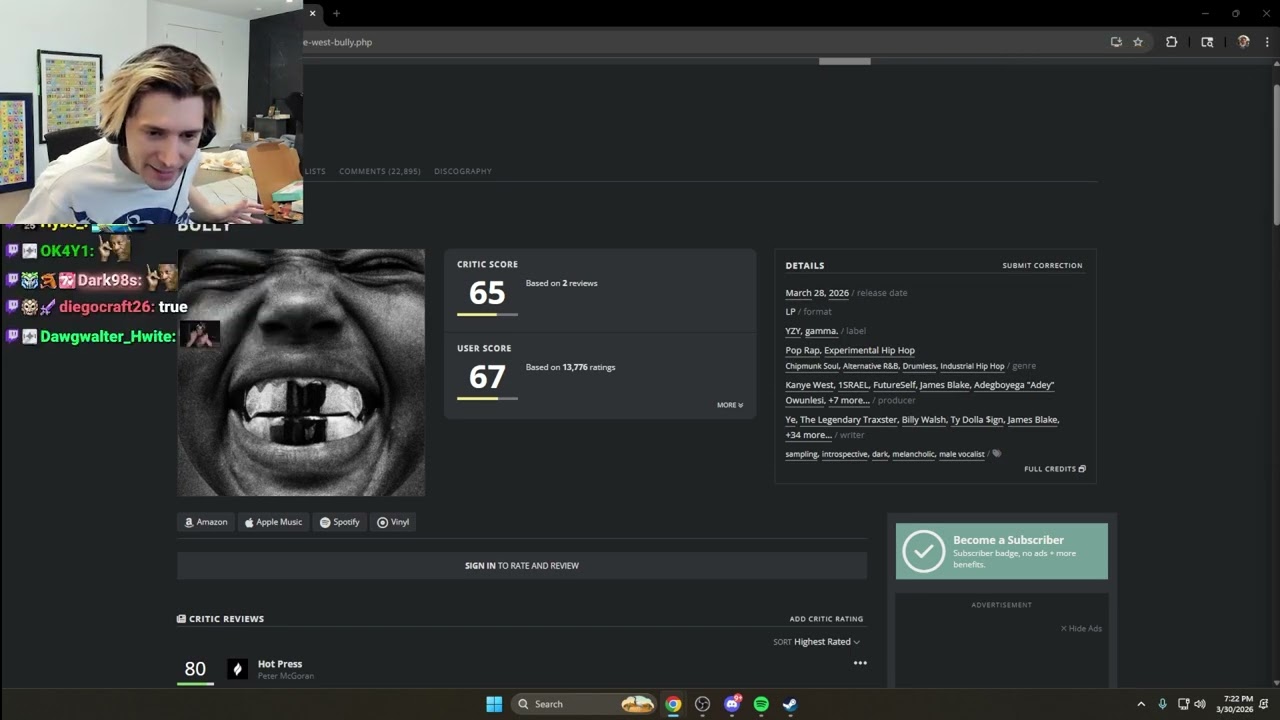Screen dimensions: 1280x720
Task: Click The Legendary Traxster writer link
Action: click(848, 420)
